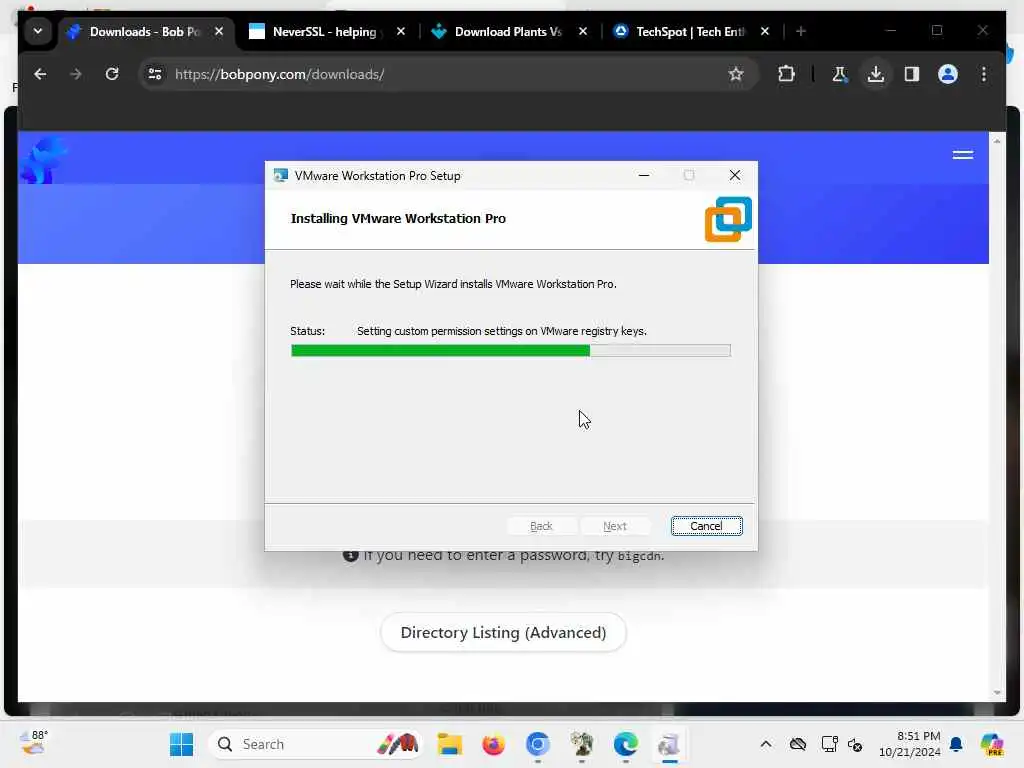Open the tab search dropdown arrow
This screenshot has width=1024, height=768.
pos(38,31)
